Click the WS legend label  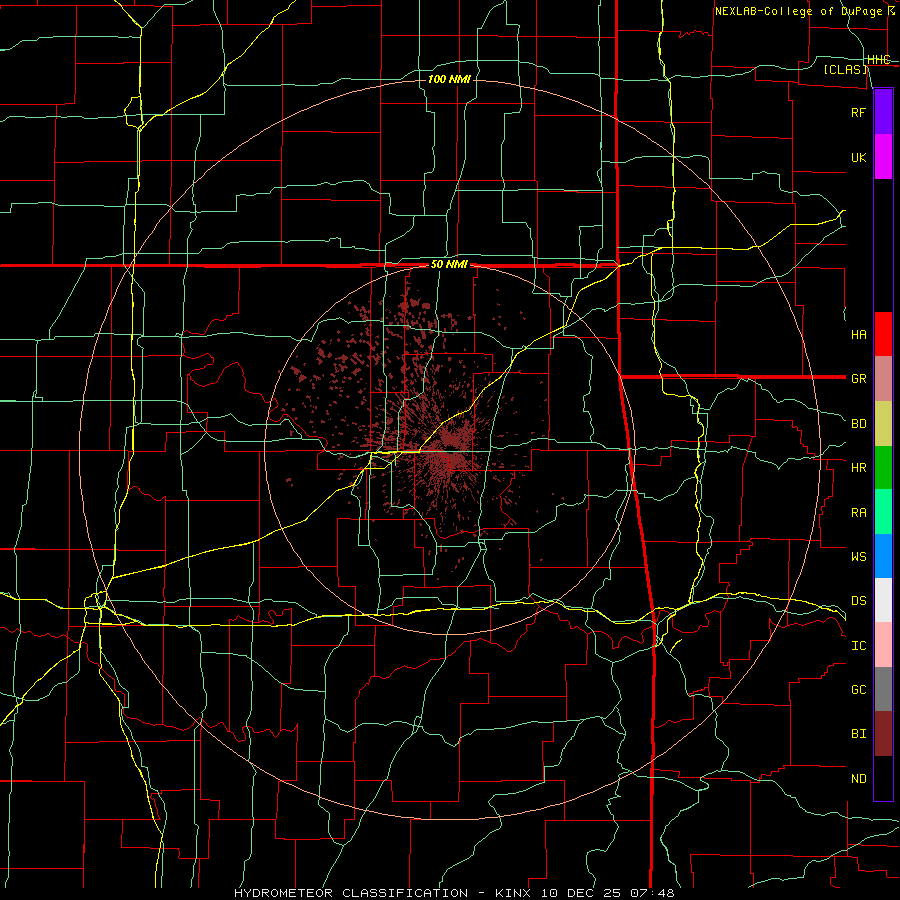[858, 556]
